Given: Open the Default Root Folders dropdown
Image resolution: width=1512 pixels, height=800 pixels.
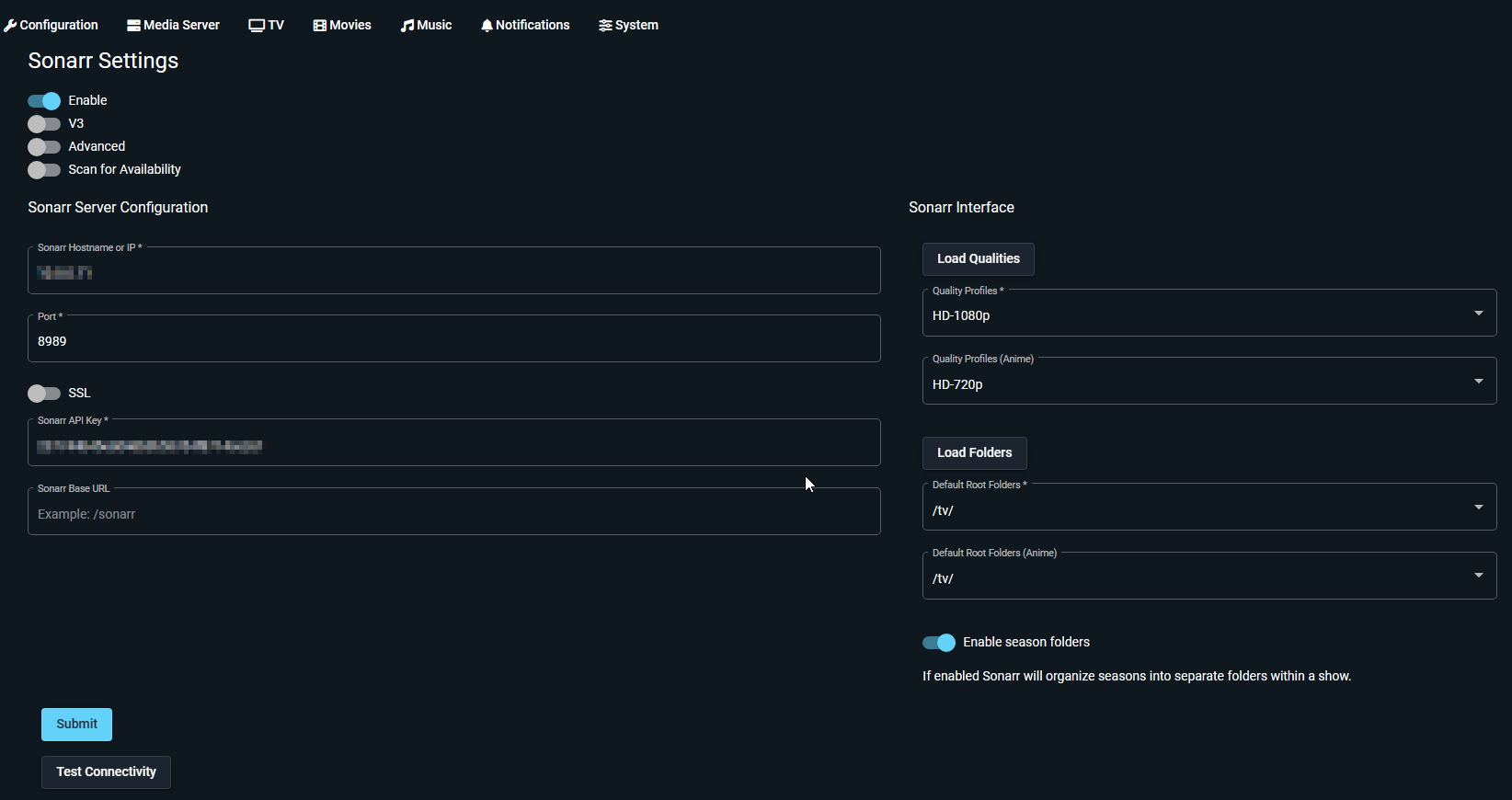Looking at the screenshot, I should [1208, 509].
